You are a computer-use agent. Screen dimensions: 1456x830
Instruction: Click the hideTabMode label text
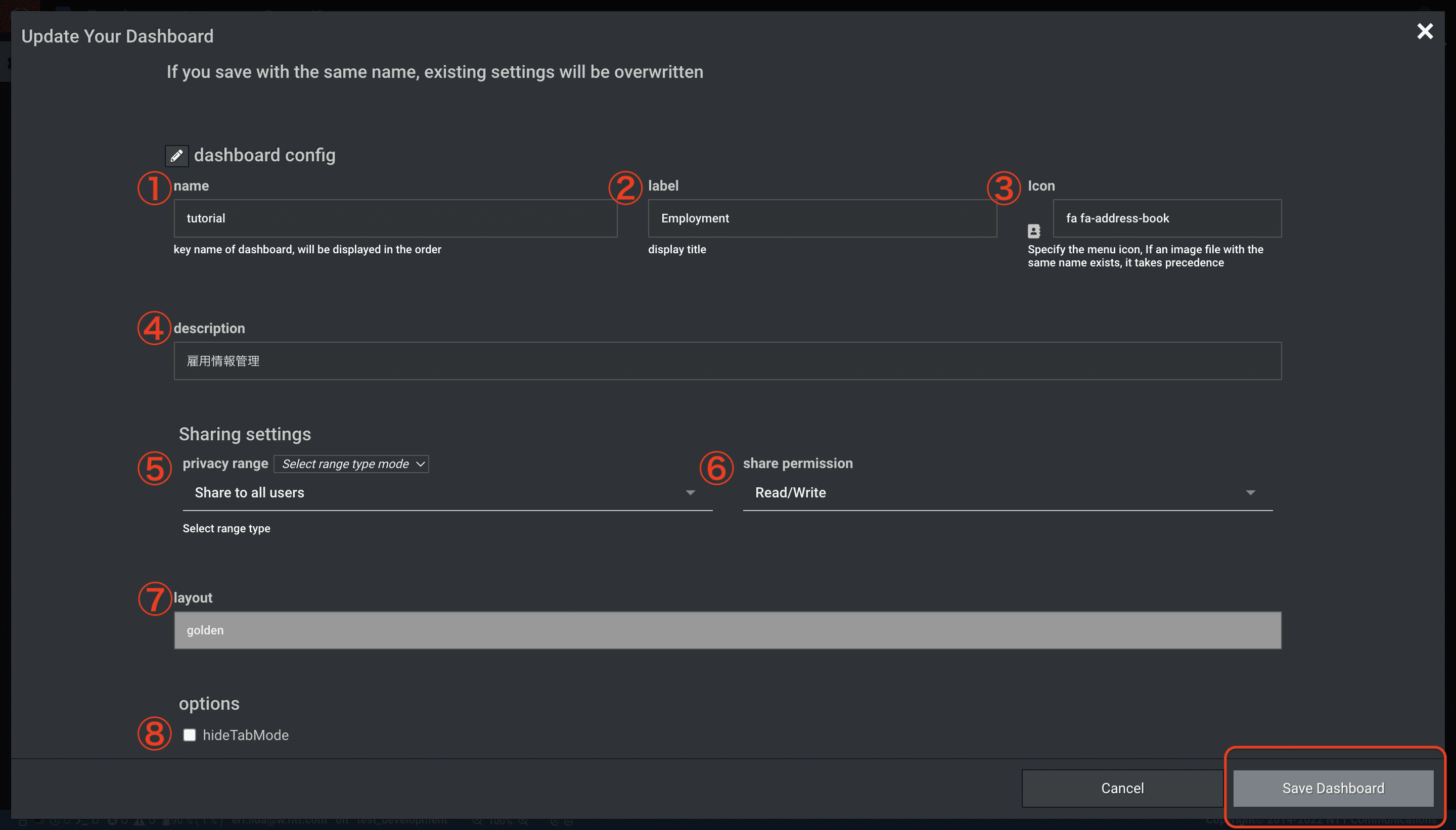pos(246,735)
